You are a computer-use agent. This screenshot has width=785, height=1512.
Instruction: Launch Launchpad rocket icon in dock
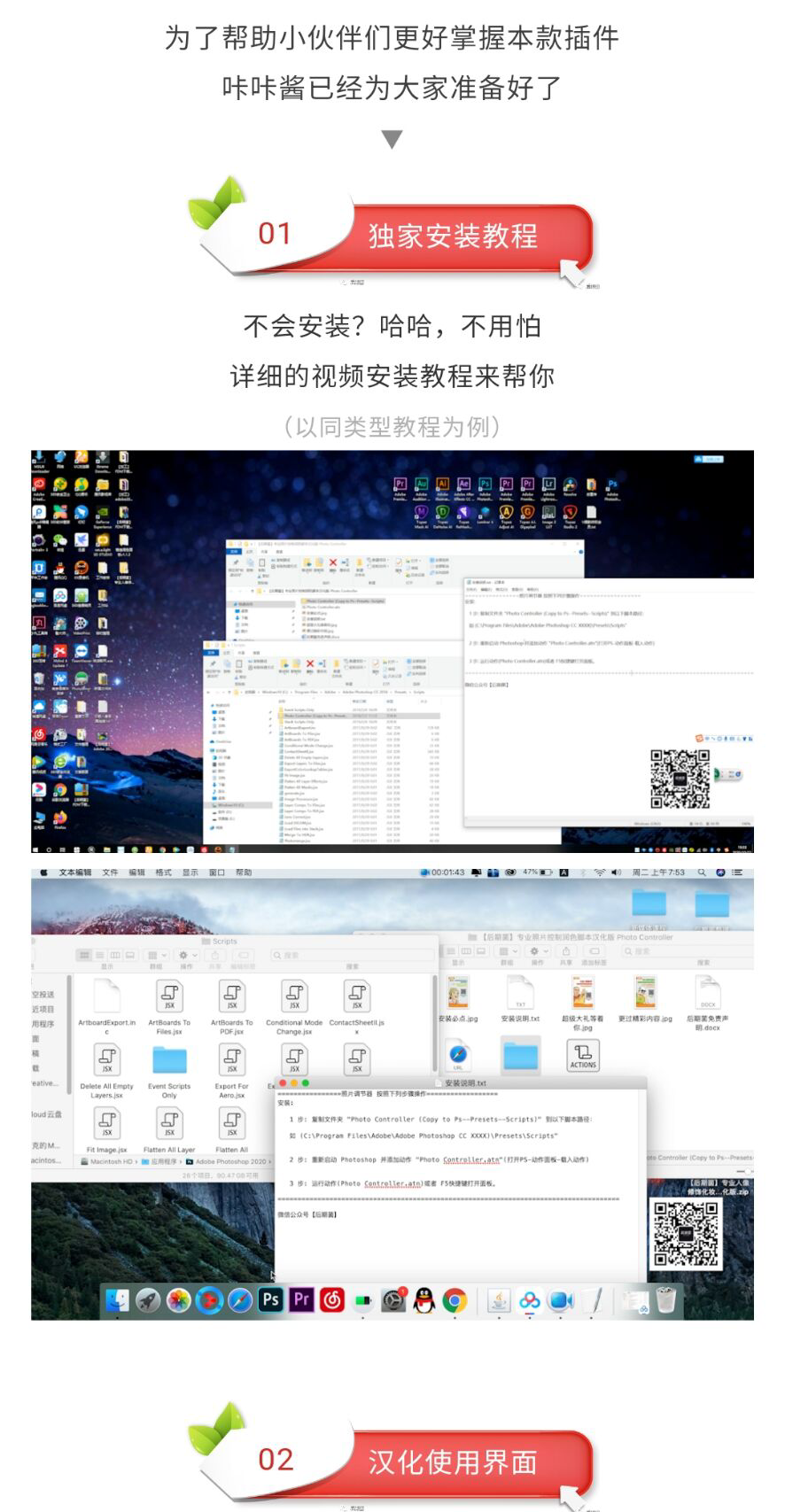(148, 1300)
